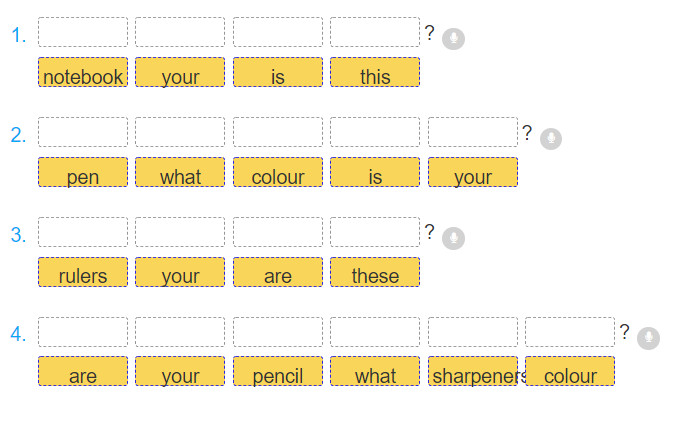Choose the 'what' tile in sentence 2

[x=180, y=172]
